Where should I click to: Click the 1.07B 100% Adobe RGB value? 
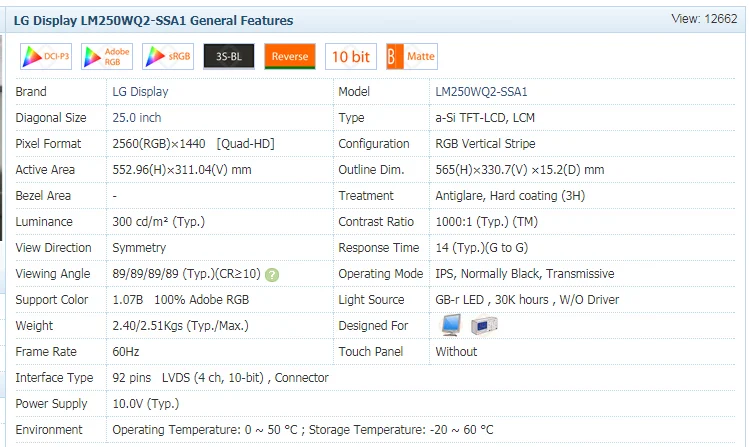click(x=181, y=300)
